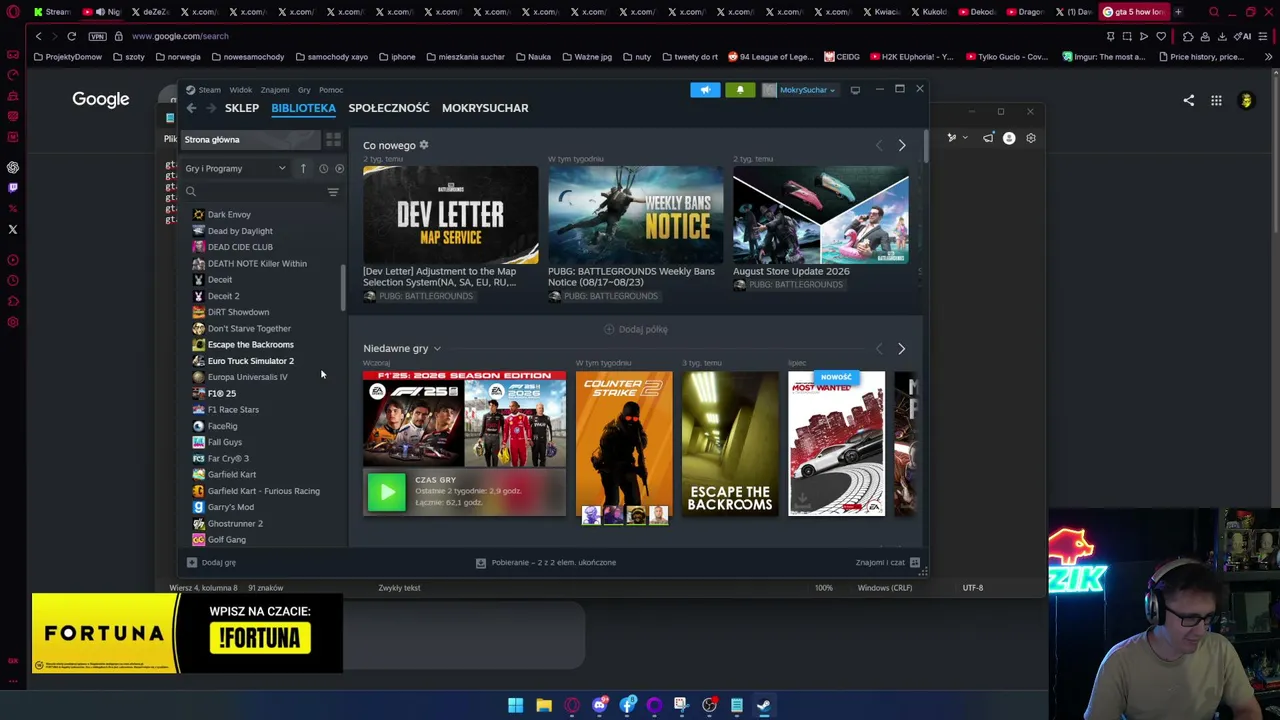Click the share icon on Google page
This screenshot has width=1280, height=720.
[x=1188, y=100]
